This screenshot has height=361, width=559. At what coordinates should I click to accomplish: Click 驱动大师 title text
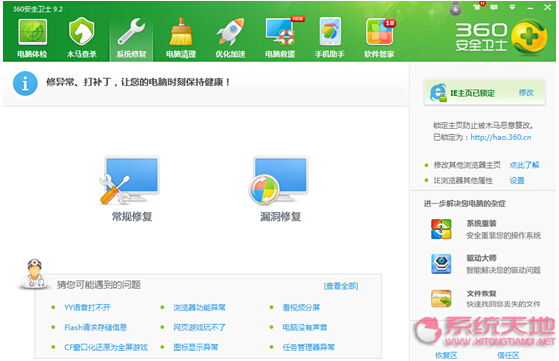[x=482, y=258]
